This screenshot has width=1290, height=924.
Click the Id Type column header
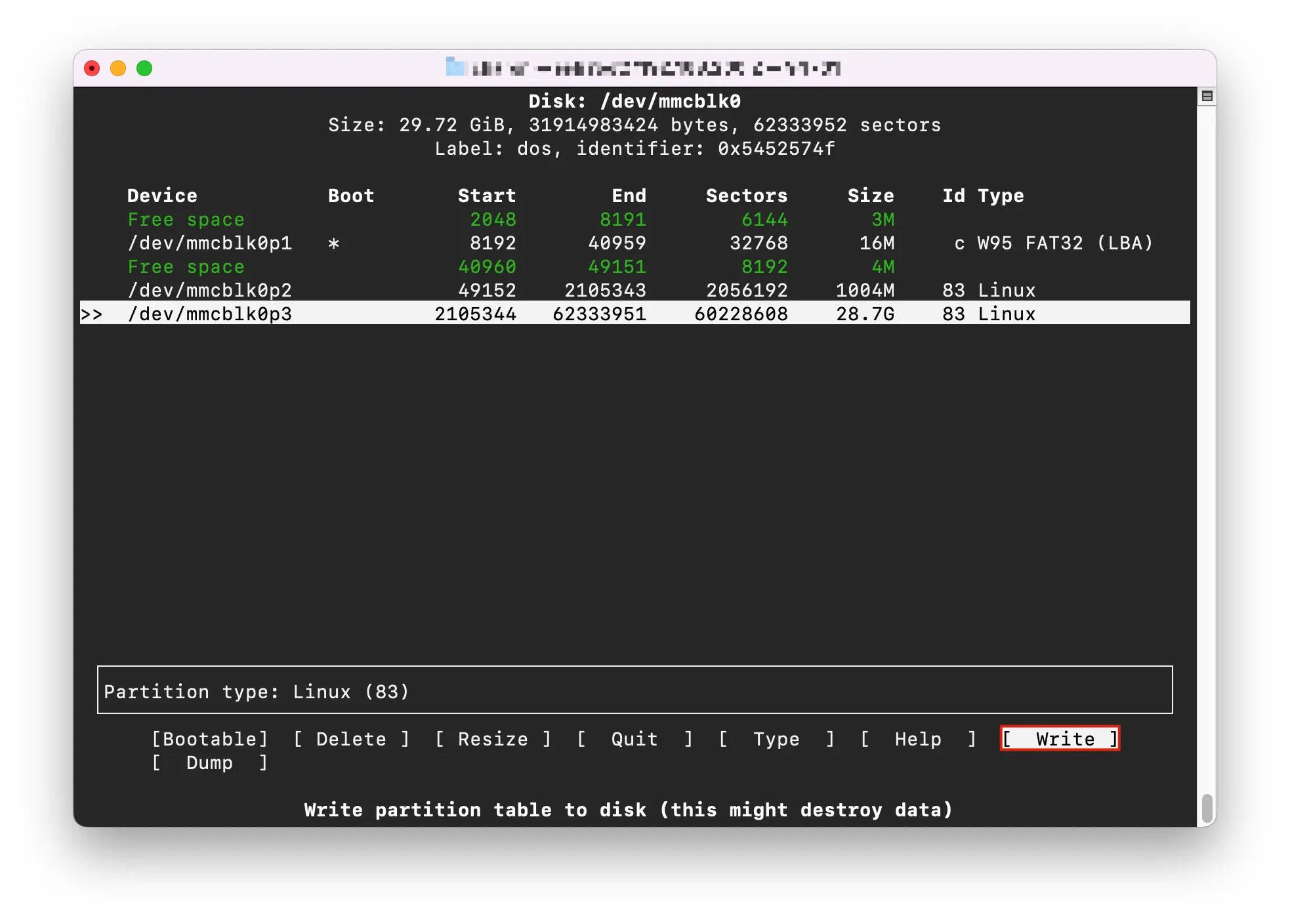[x=983, y=196]
